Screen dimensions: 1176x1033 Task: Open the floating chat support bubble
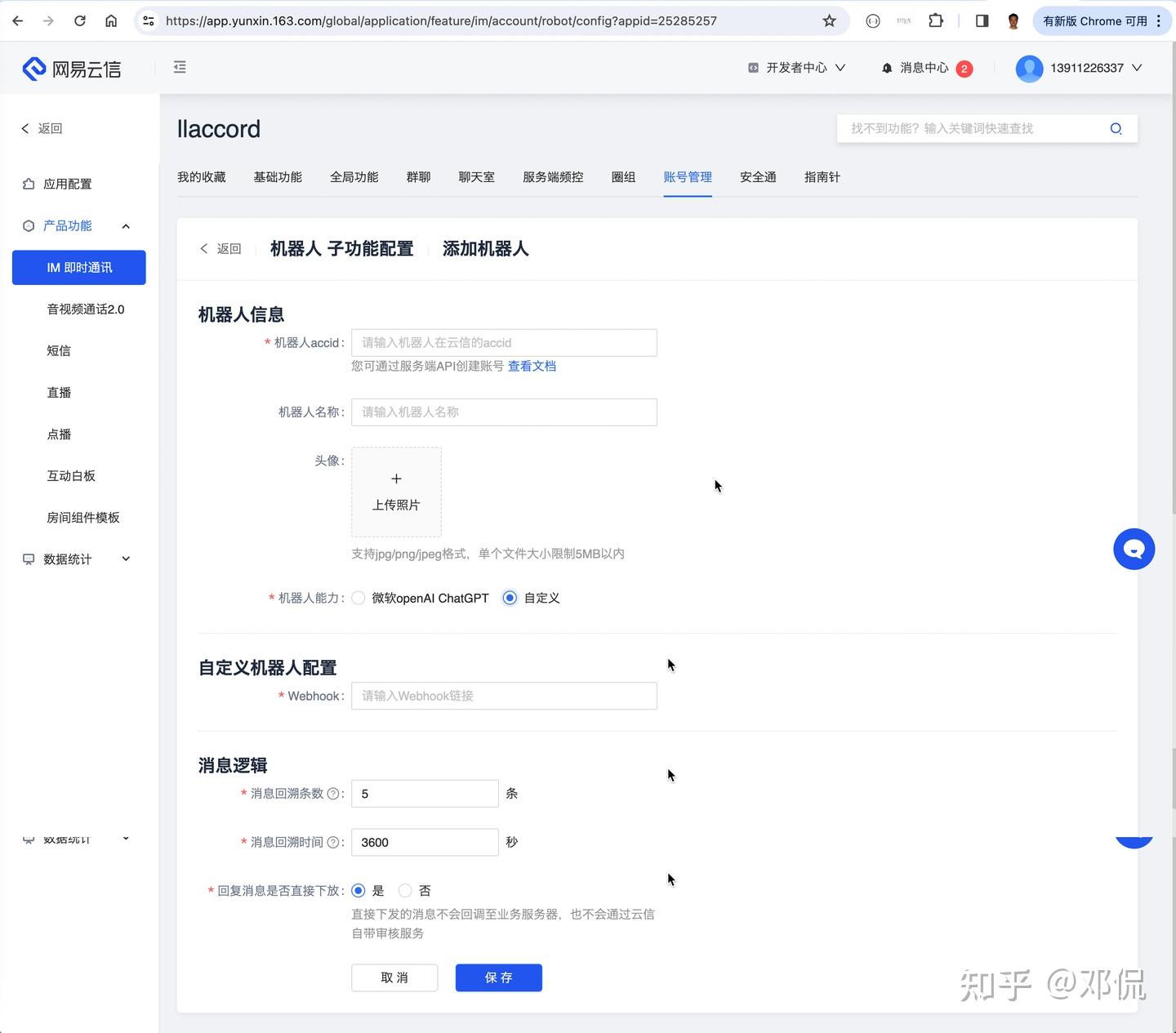(1134, 549)
